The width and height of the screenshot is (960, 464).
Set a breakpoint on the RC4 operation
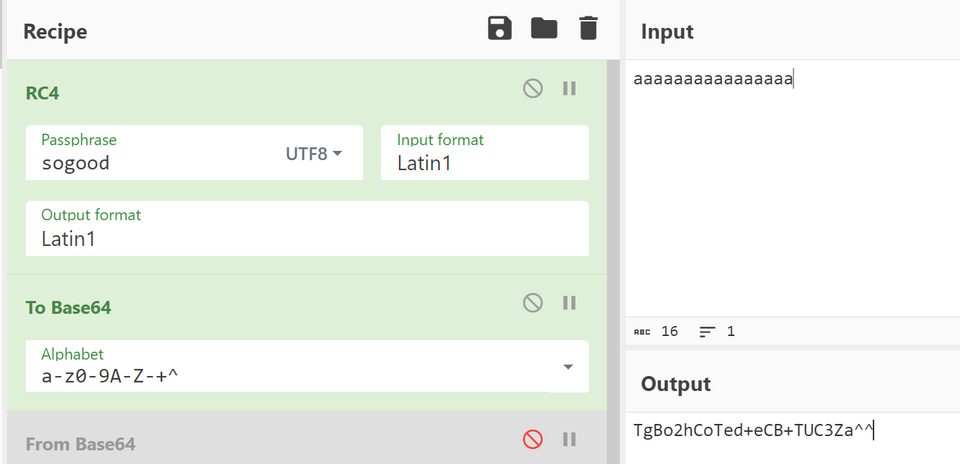point(569,88)
